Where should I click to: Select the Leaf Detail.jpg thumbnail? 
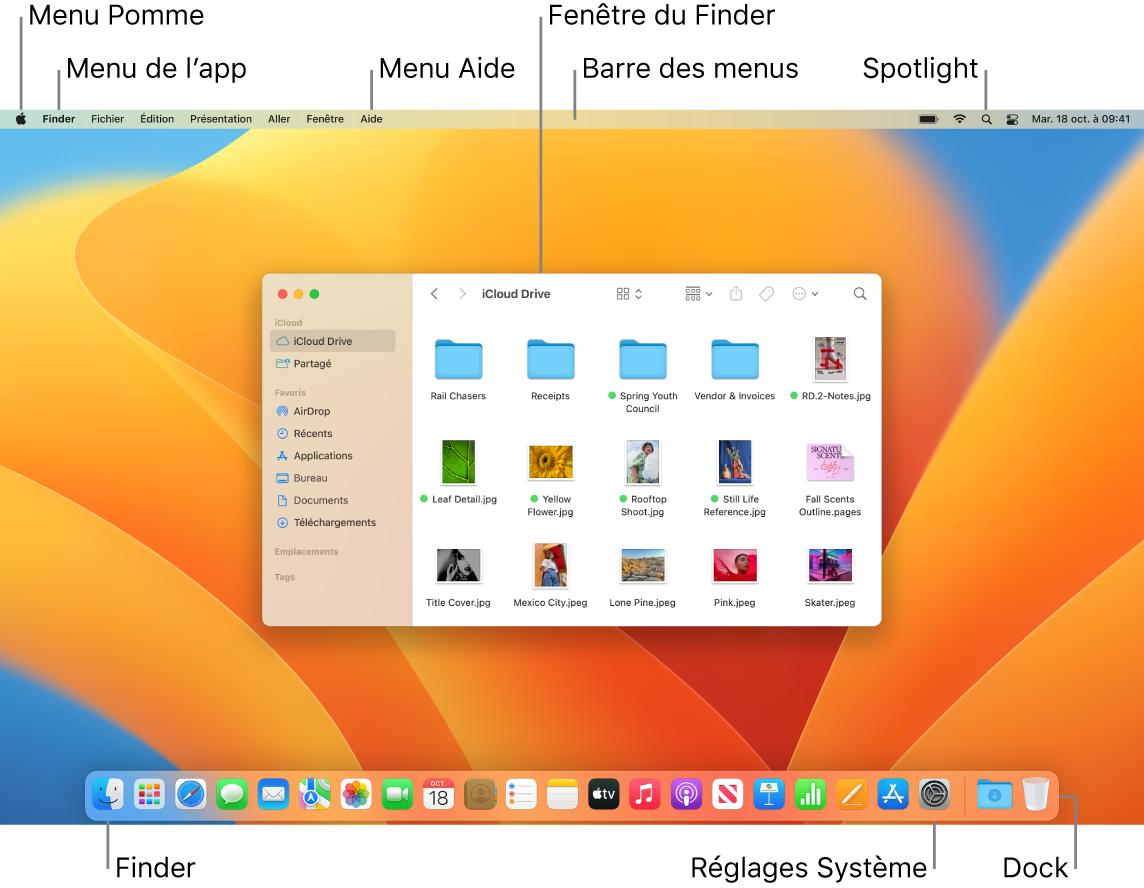458,462
